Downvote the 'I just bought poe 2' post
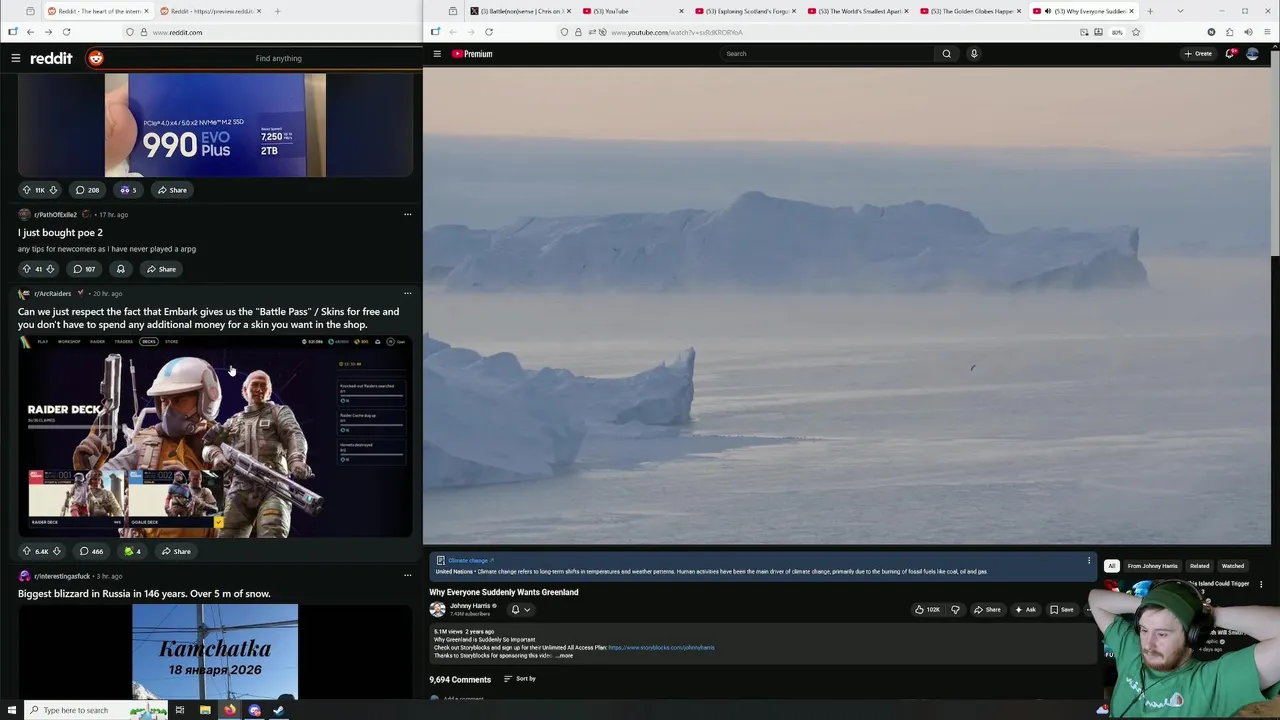This screenshot has height=720, width=1280. 50,269
